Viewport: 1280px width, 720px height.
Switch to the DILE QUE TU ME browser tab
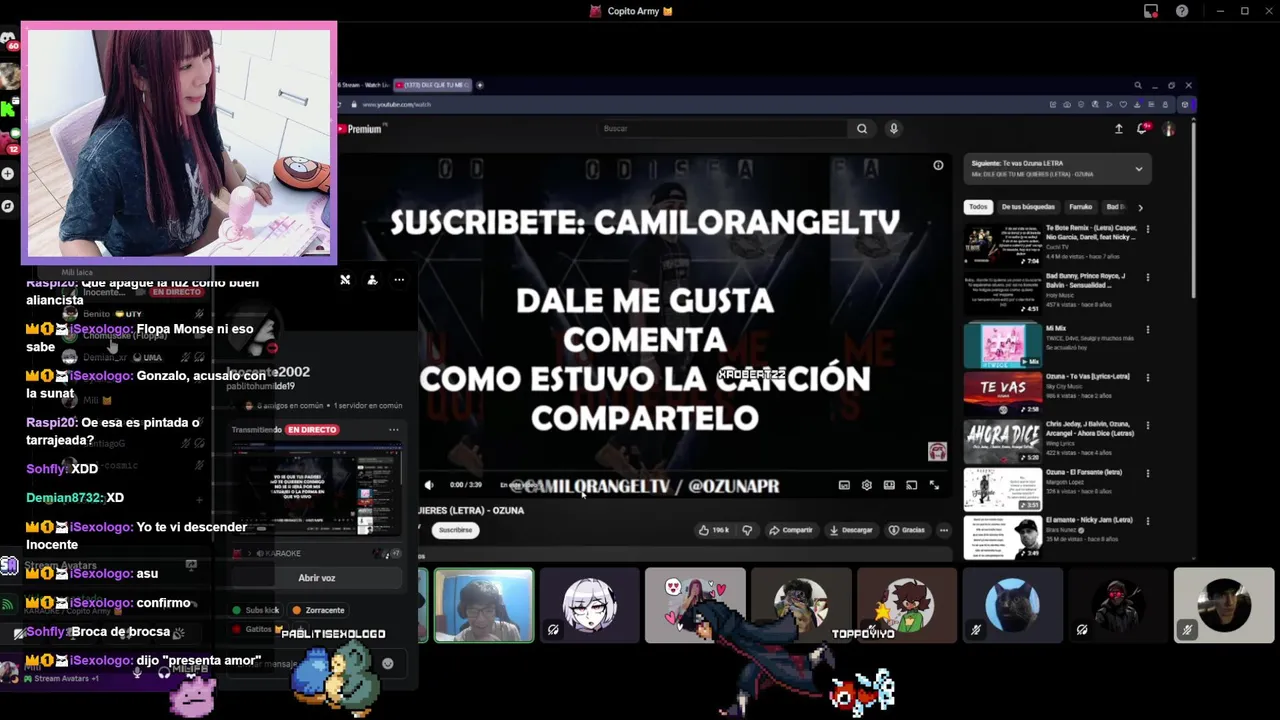coord(431,85)
